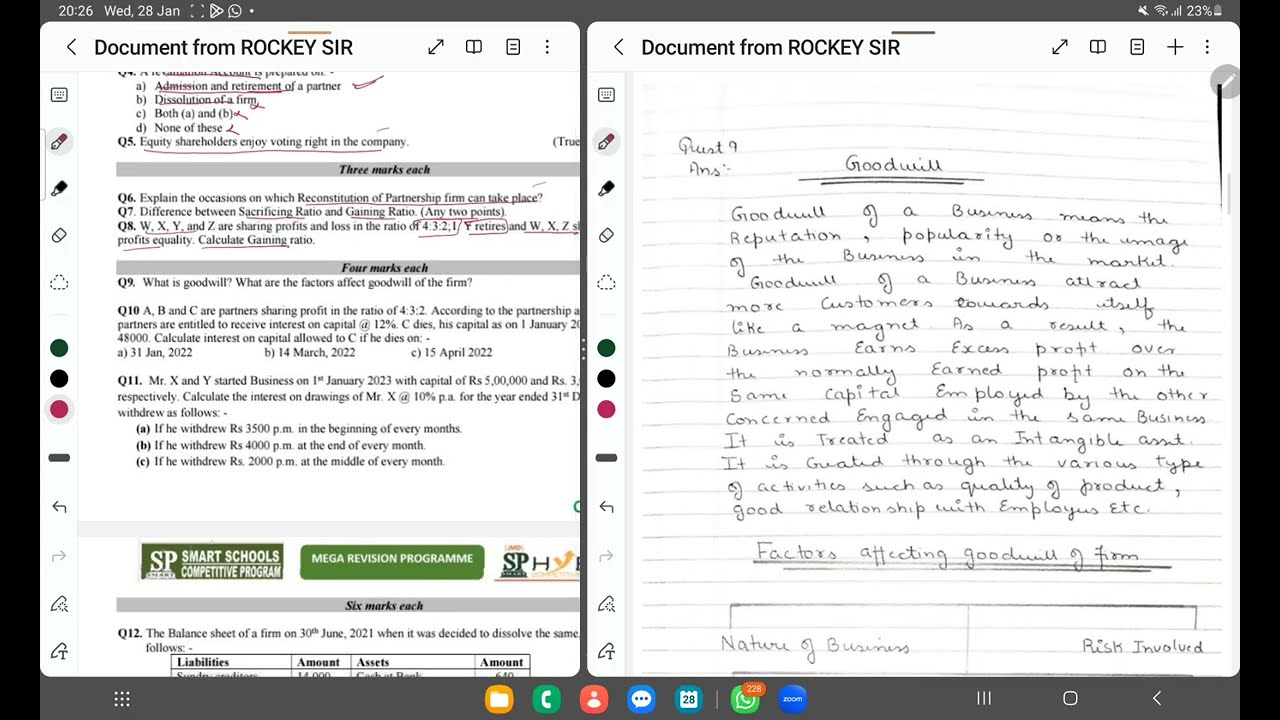The width and height of the screenshot is (1280, 720).
Task: Select the highlighter tool in the right note
Action: point(606,188)
